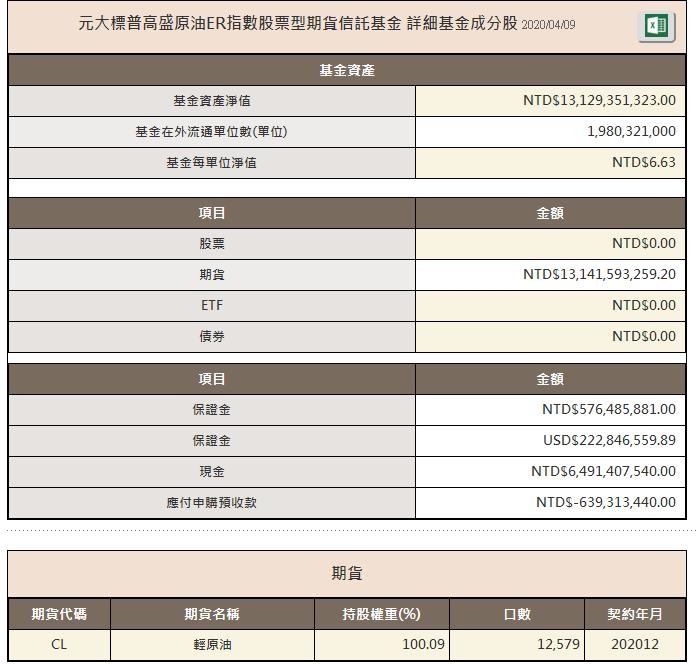The width and height of the screenshot is (697, 664).
Task: Click the 基金每單位淨值 label
Action: [x=212, y=163]
